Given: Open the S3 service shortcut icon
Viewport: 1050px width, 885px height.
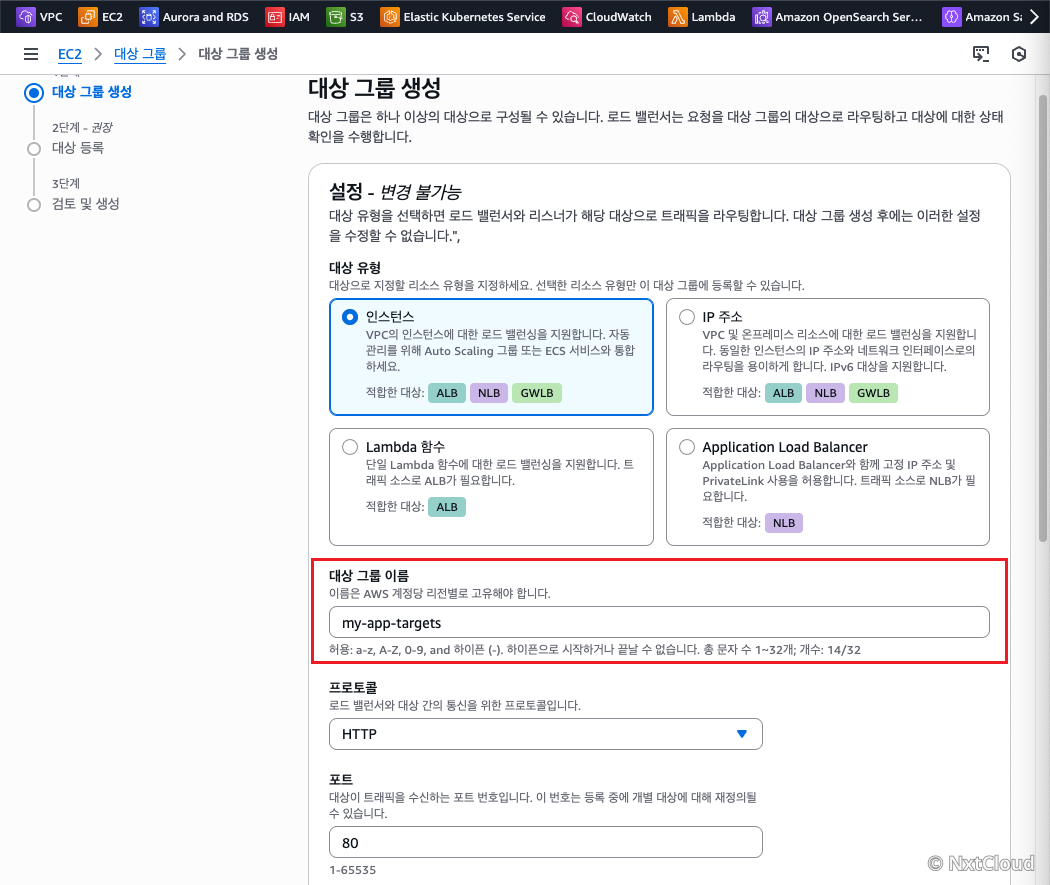Looking at the screenshot, I should click(335, 17).
